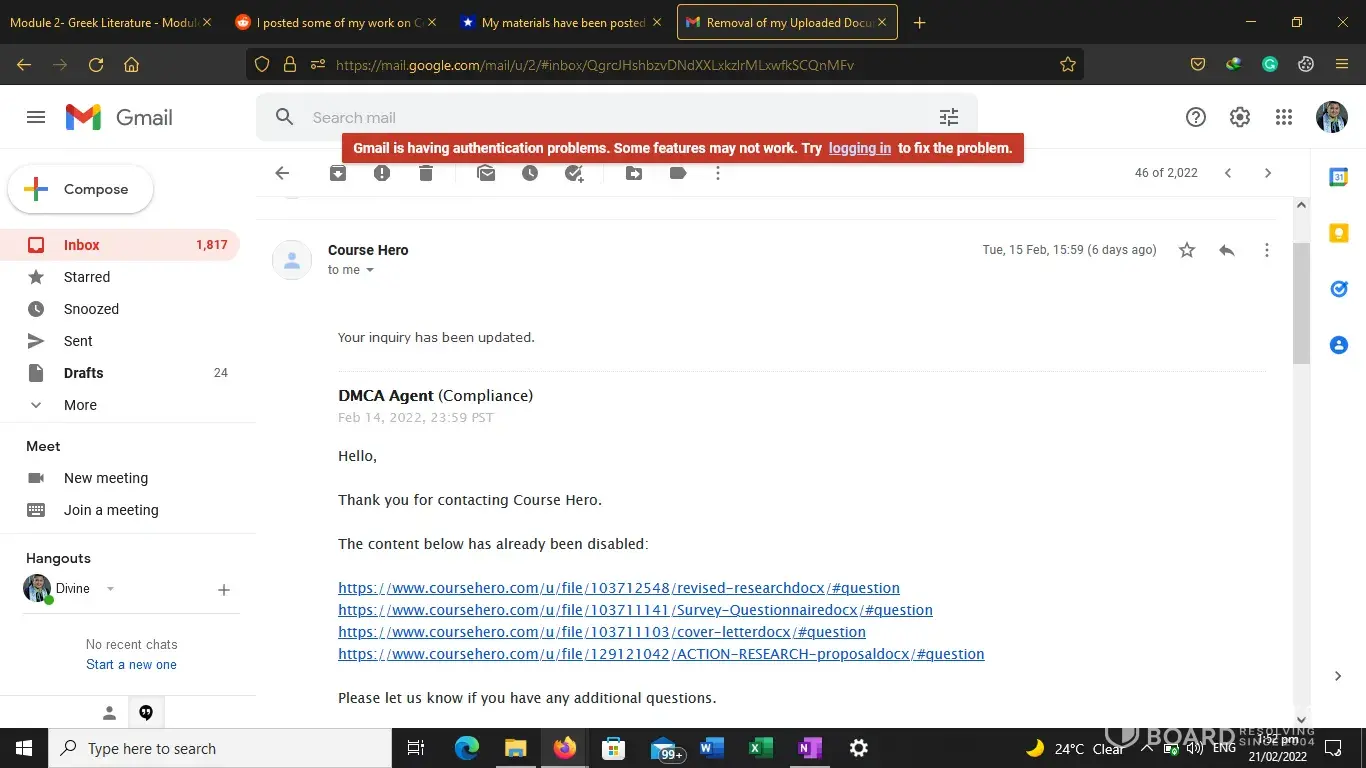Open the Hangouts status dropdown beside Divine
The height and width of the screenshot is (768, 1366).
(x=110, y=589)
